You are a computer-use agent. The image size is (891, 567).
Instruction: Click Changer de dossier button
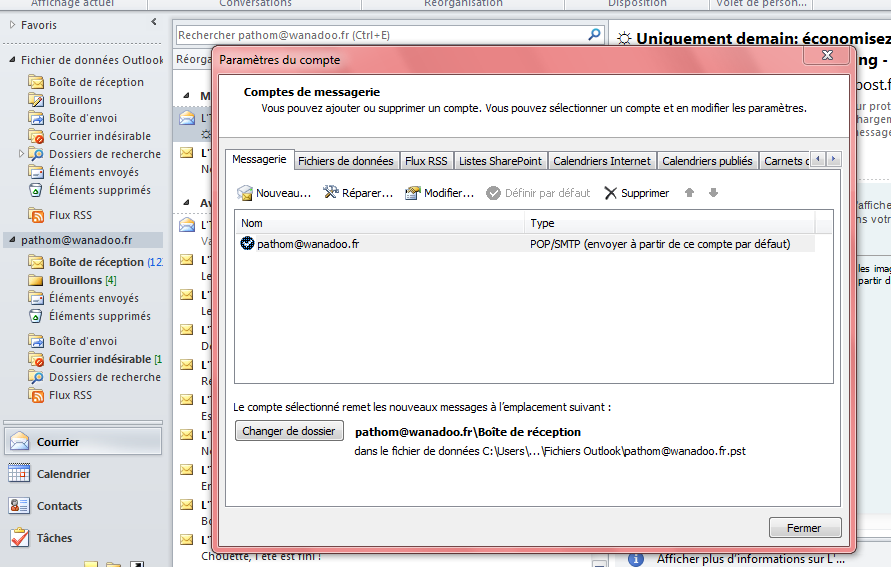(x=289, y=431)
